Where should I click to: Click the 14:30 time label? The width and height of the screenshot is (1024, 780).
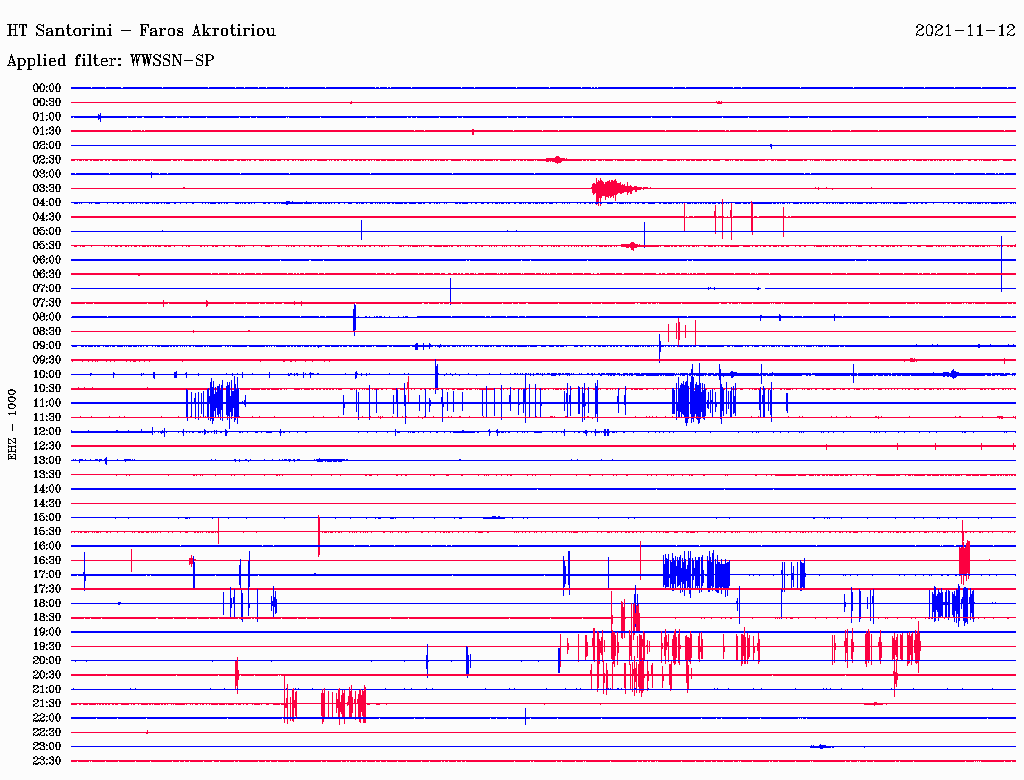[x=47, y=503]
